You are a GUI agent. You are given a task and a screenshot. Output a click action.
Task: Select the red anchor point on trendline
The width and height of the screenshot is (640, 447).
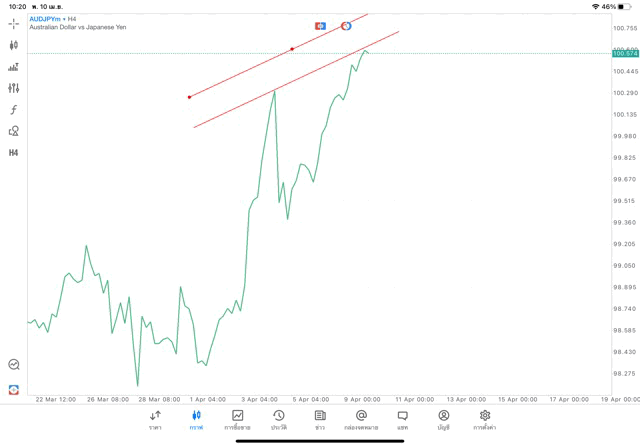tap(292, 49)
